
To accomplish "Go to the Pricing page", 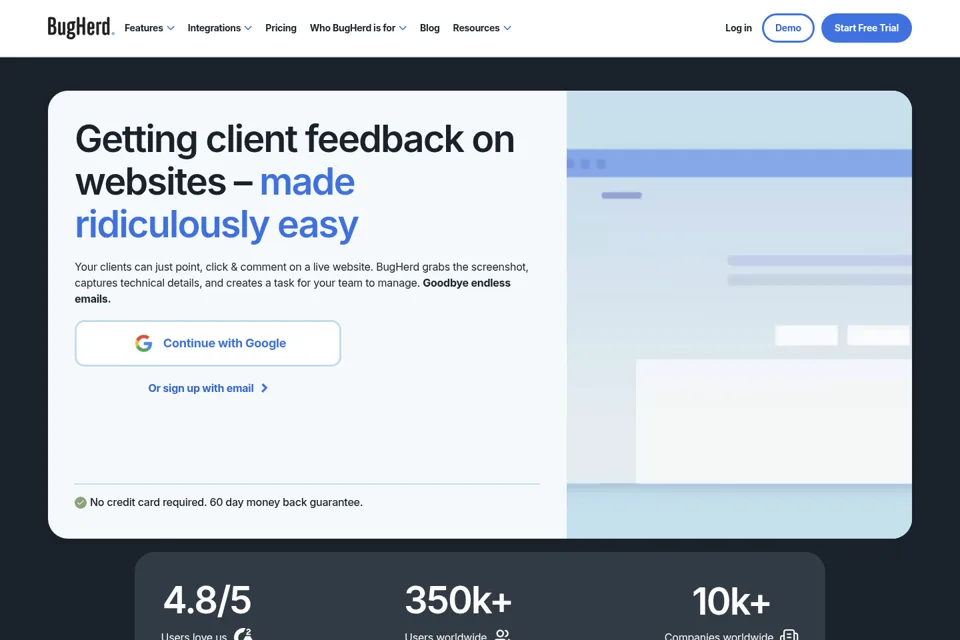I will pos(280,28).
